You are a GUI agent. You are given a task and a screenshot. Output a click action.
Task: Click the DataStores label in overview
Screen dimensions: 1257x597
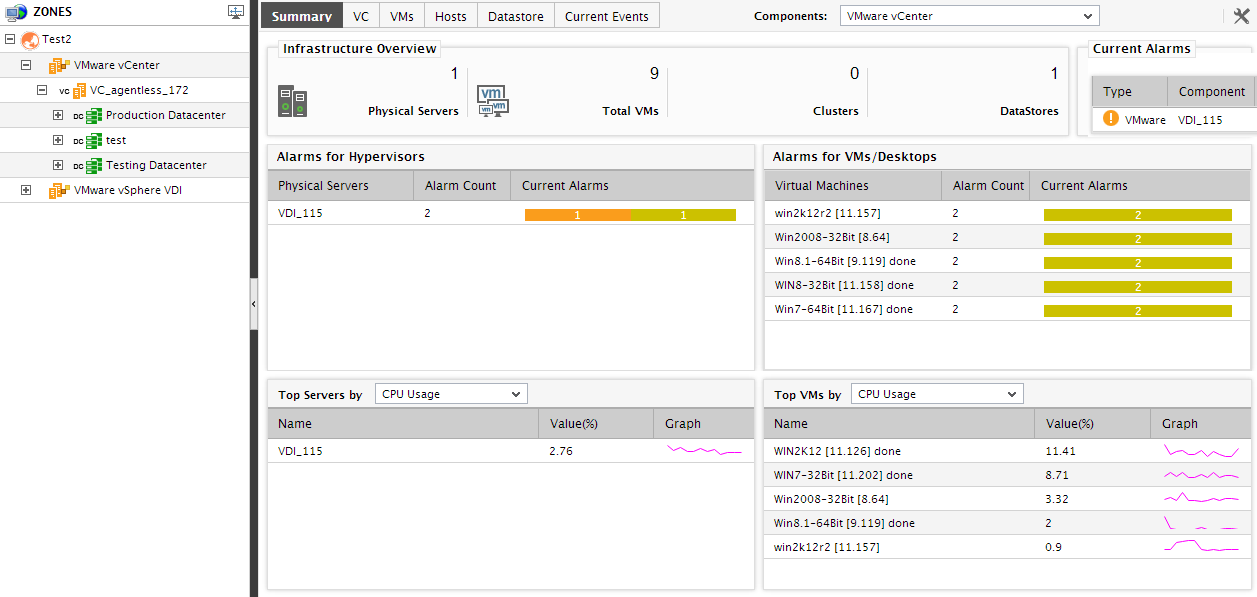[x=1029, y=111]
